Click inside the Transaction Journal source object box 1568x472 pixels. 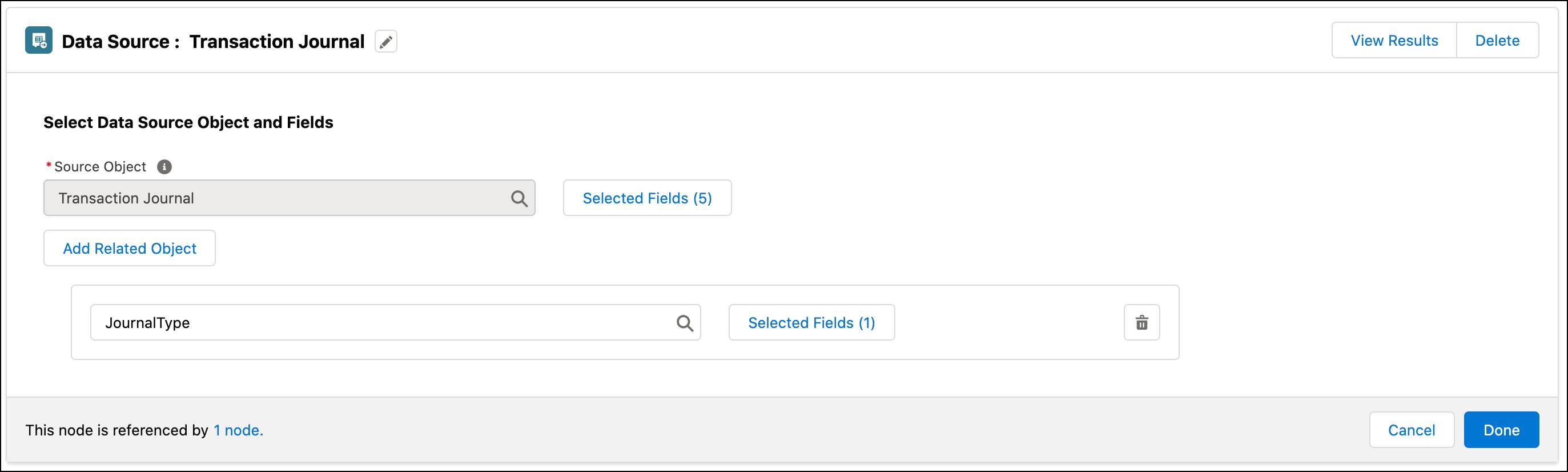click(243, 198)
